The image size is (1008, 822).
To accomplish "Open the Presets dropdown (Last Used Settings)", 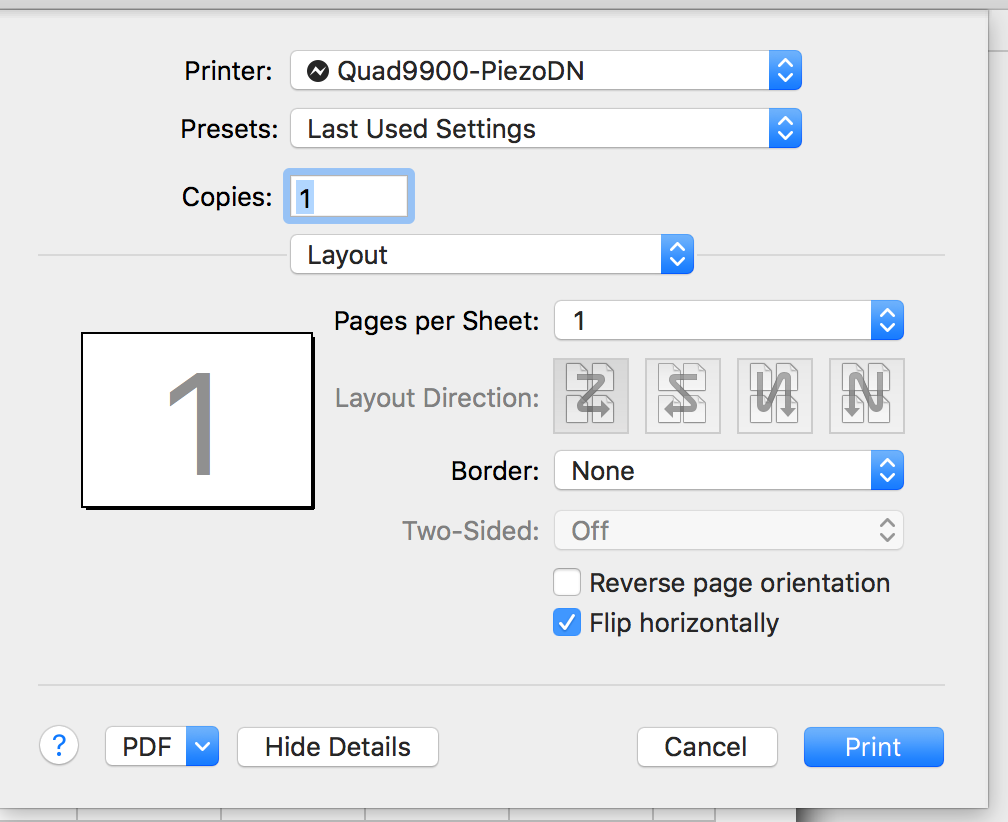I will click(x=545, y=129).
